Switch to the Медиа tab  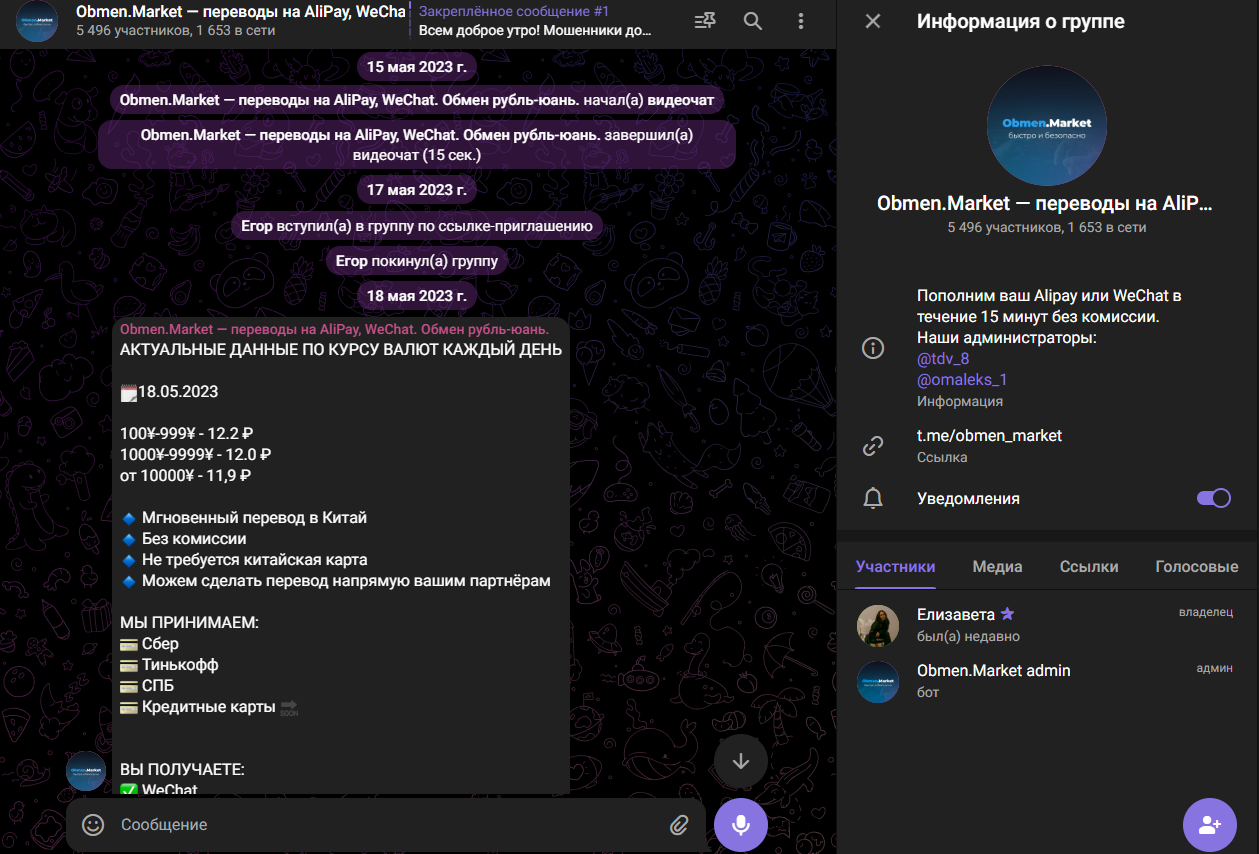coord(997,566)
